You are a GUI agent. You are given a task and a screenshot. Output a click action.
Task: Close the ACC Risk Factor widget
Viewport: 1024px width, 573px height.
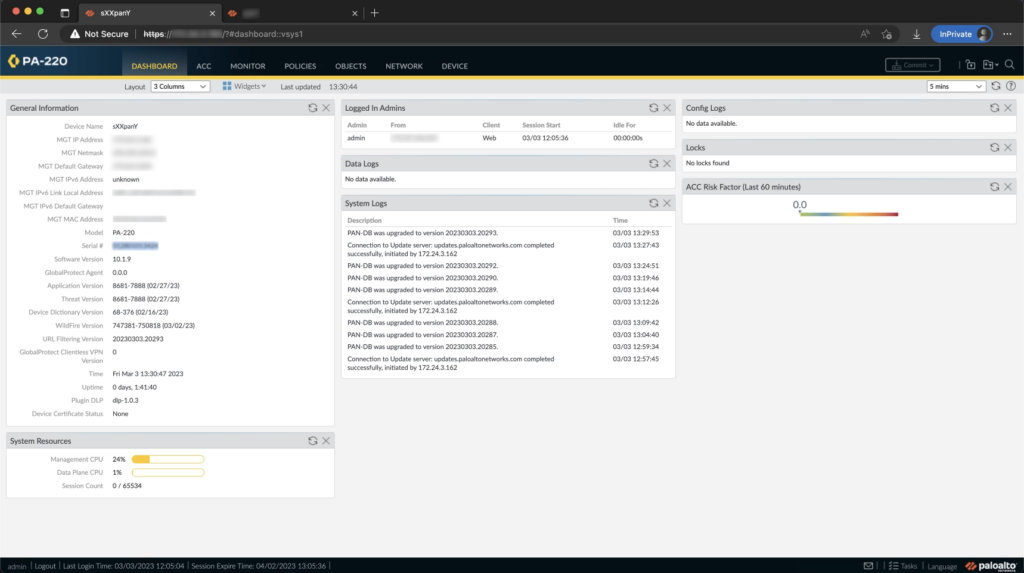(1008, 187)
